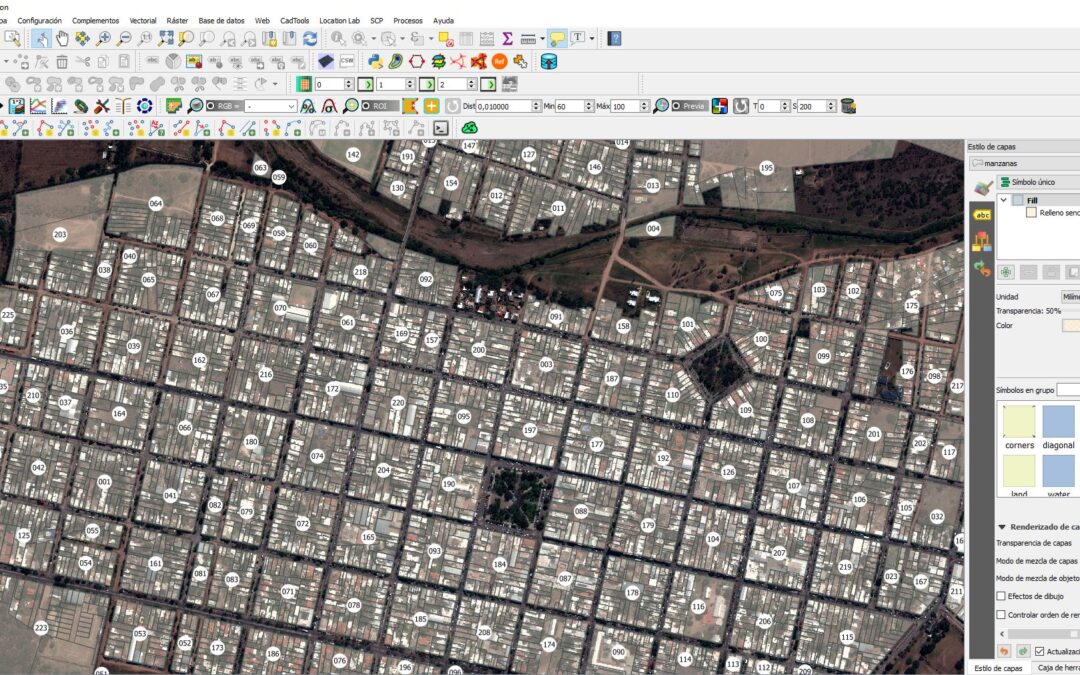Open the DB Manager database icon

click(x=548, y=61)
